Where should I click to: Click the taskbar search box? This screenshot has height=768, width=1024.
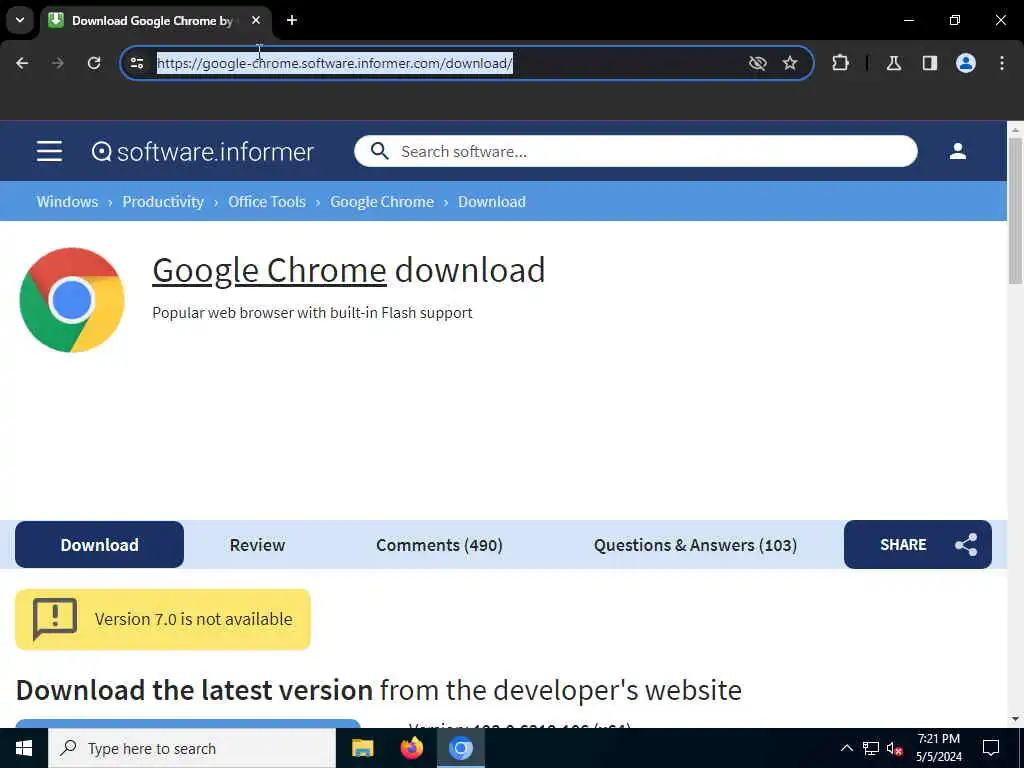click(192, 748)
